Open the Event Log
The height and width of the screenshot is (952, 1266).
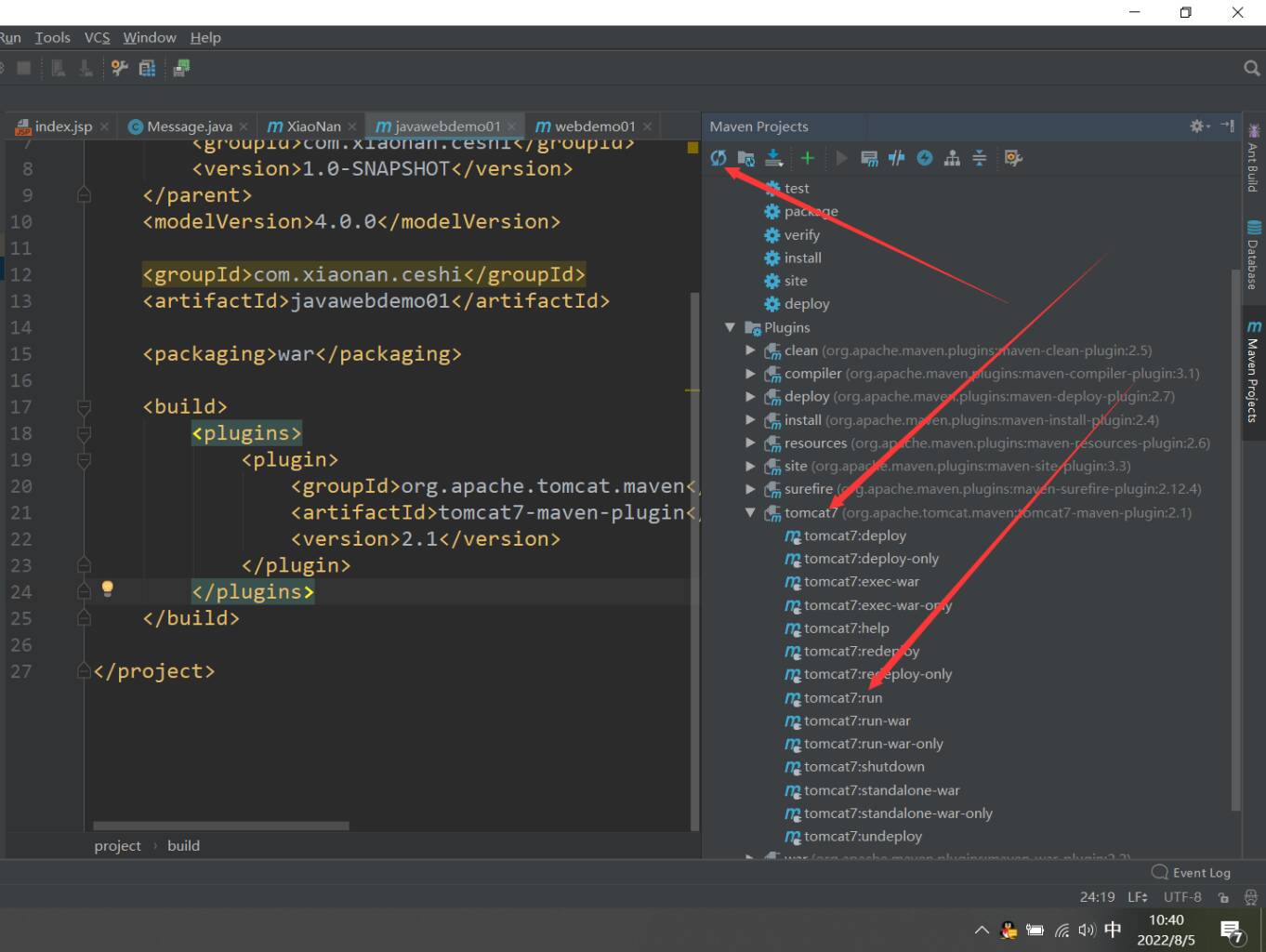pos(1191,872)
